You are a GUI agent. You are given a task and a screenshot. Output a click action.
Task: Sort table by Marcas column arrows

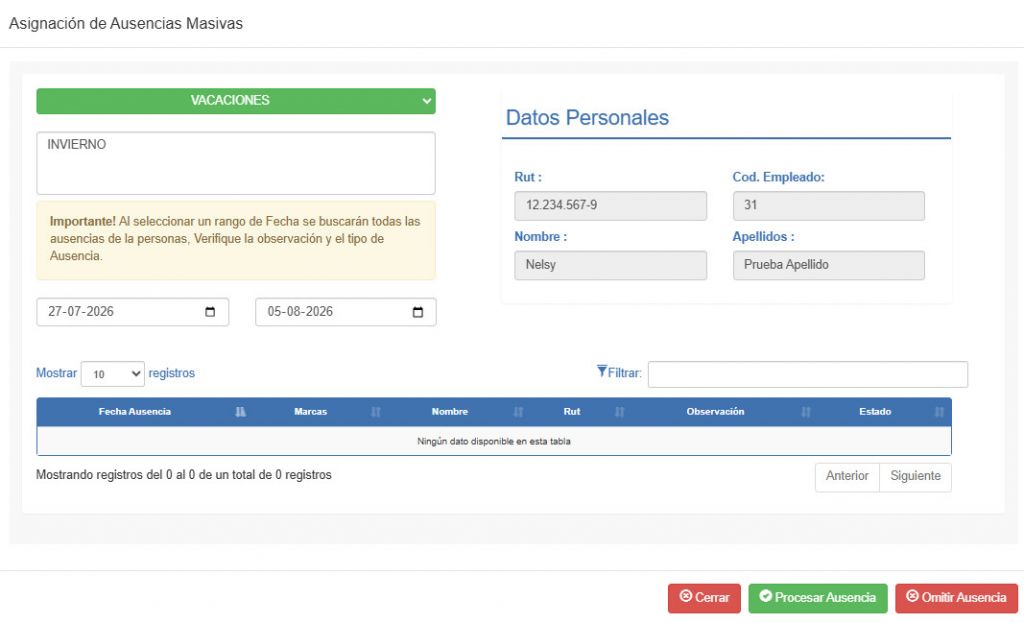coord(376,412)
